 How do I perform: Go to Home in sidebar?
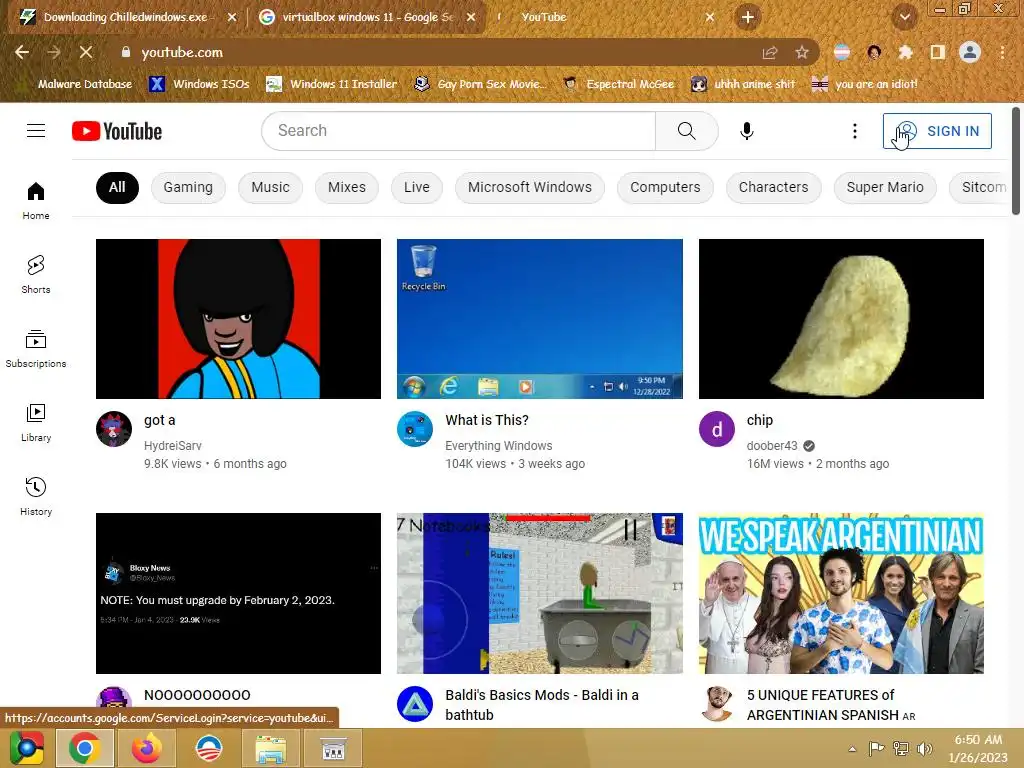pos(36,200)
